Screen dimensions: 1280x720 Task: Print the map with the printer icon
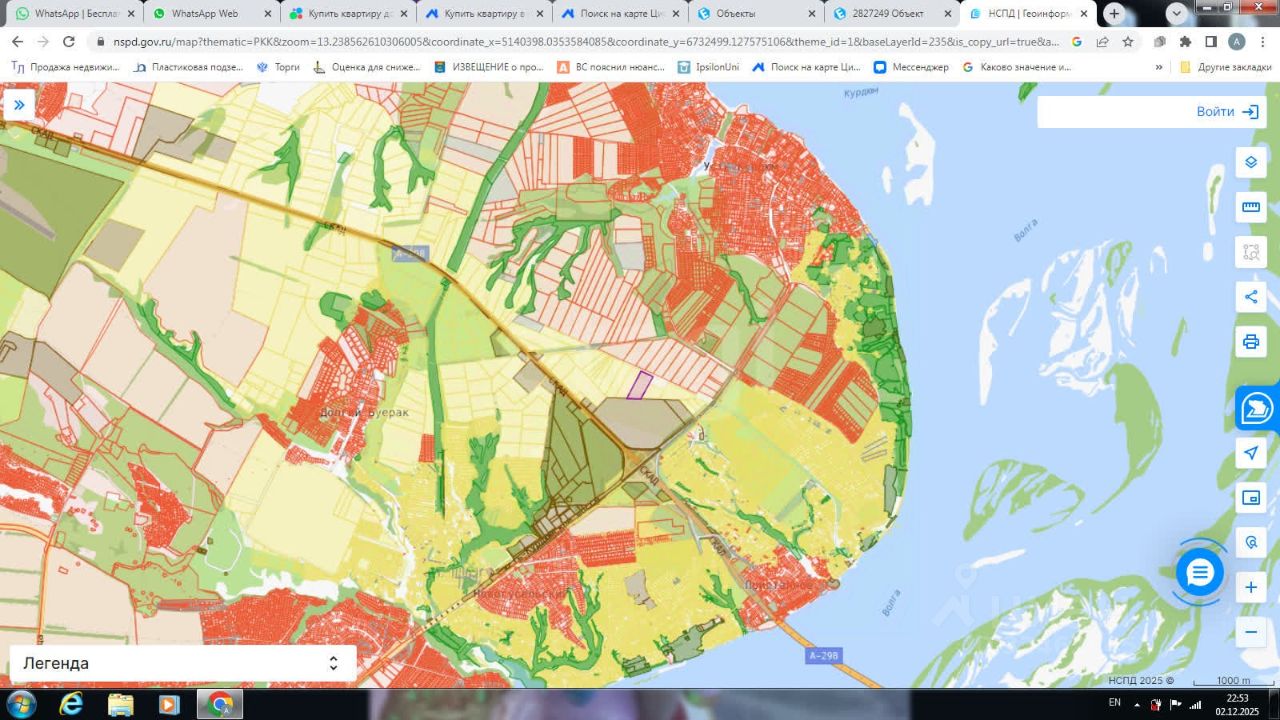(x=1250, y=342)
